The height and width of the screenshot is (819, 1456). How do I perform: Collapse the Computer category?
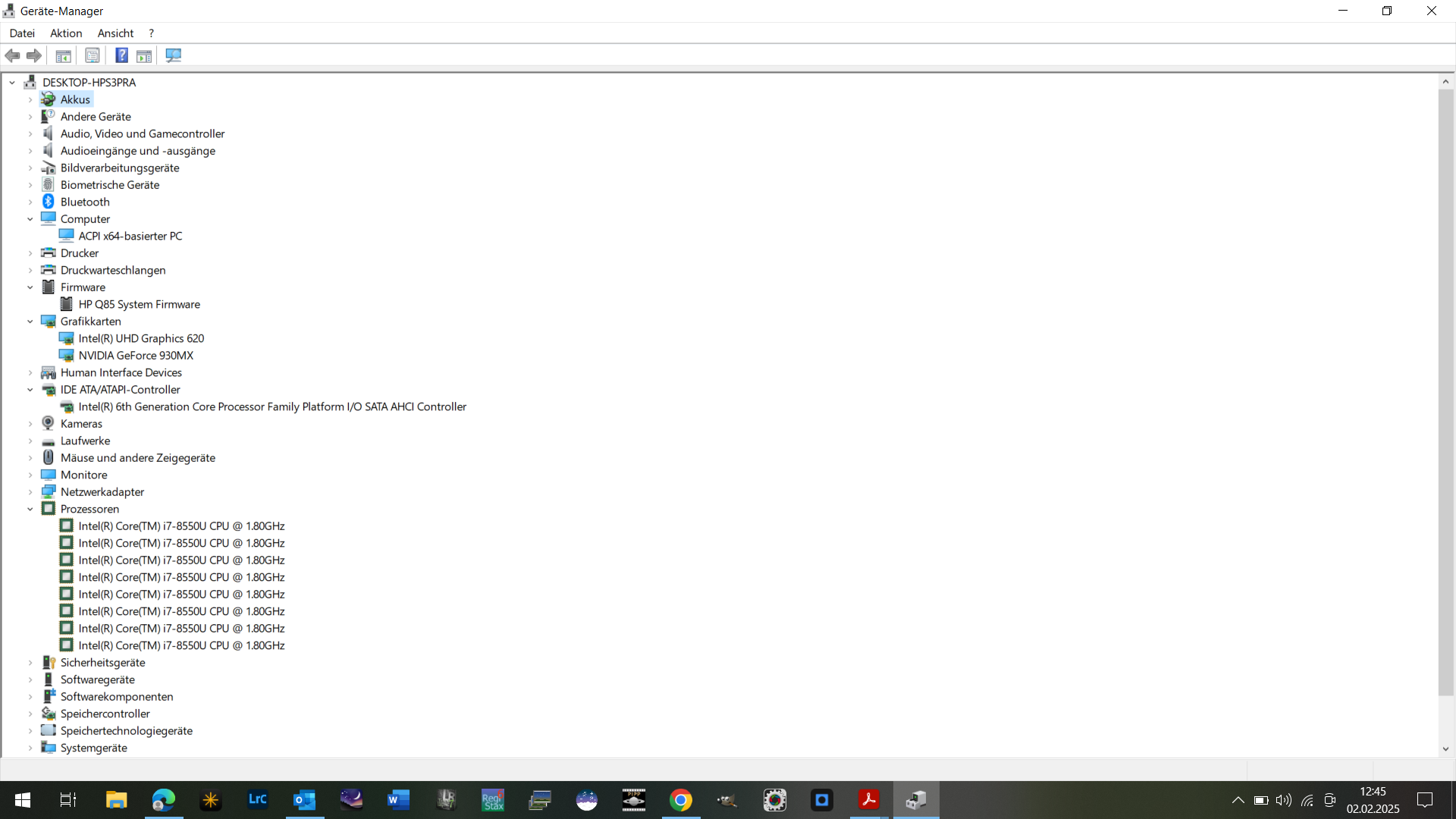(x=30, y=219)
